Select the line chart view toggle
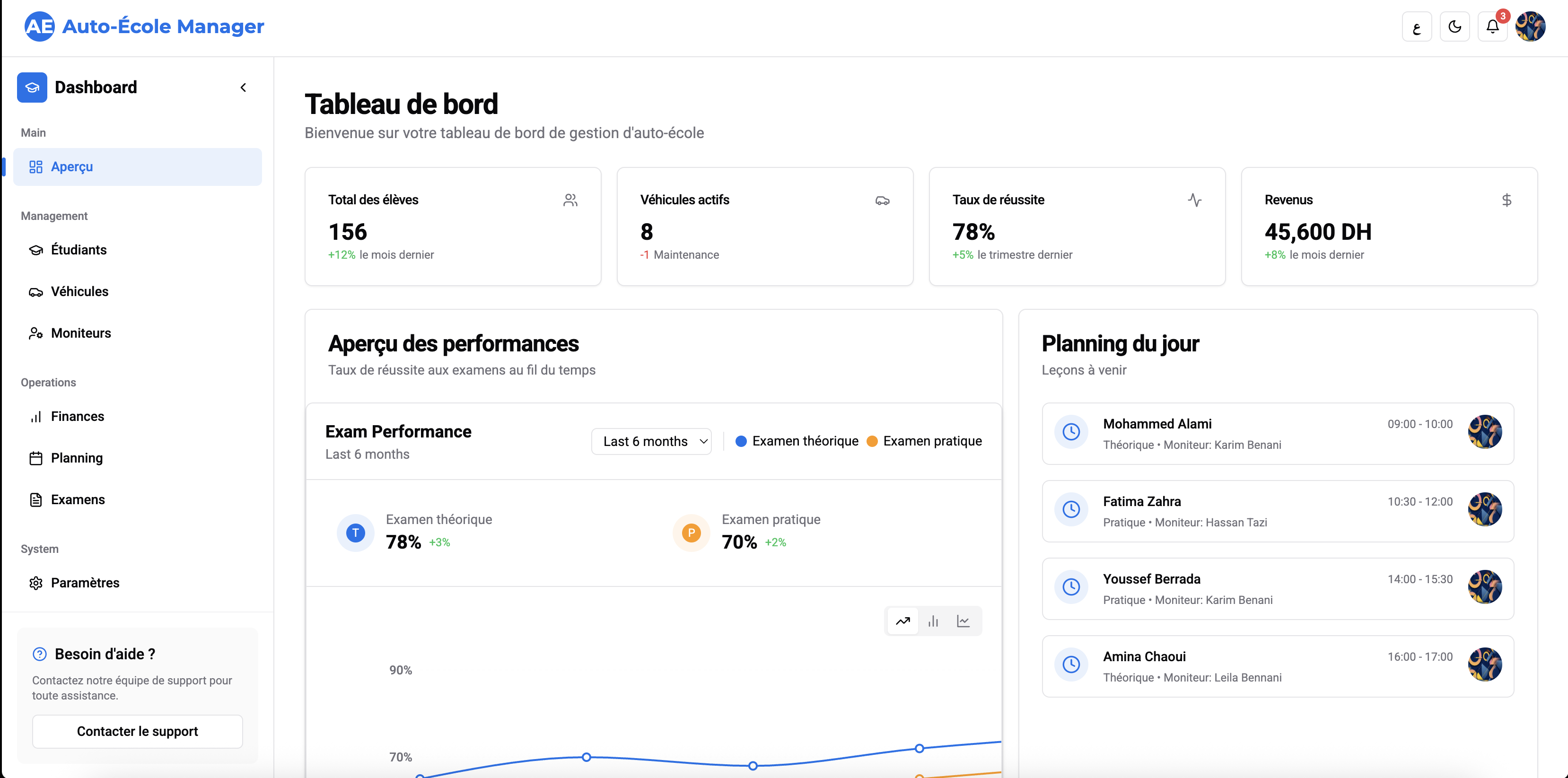 pyautogui.click(x=902, y=621)
